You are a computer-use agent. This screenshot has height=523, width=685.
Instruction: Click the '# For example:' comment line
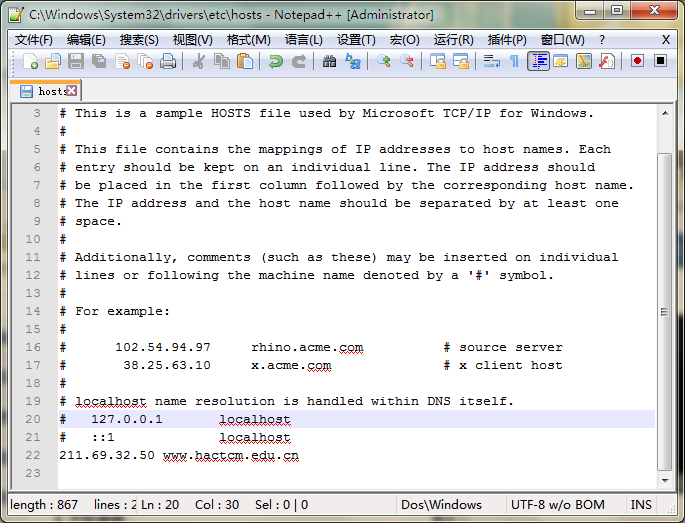(114, 312)
